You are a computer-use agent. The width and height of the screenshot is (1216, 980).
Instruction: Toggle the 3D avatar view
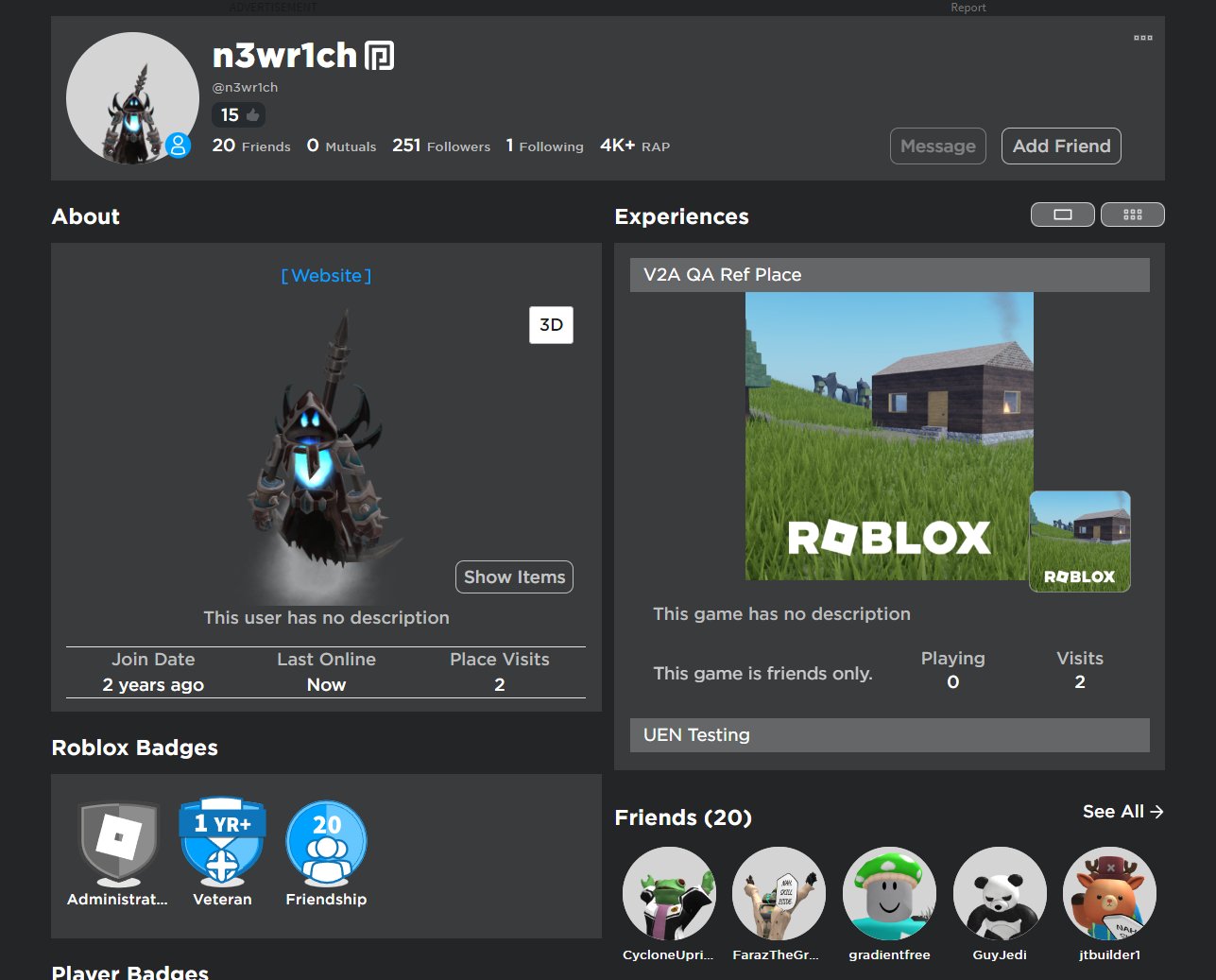click(551, 325)
